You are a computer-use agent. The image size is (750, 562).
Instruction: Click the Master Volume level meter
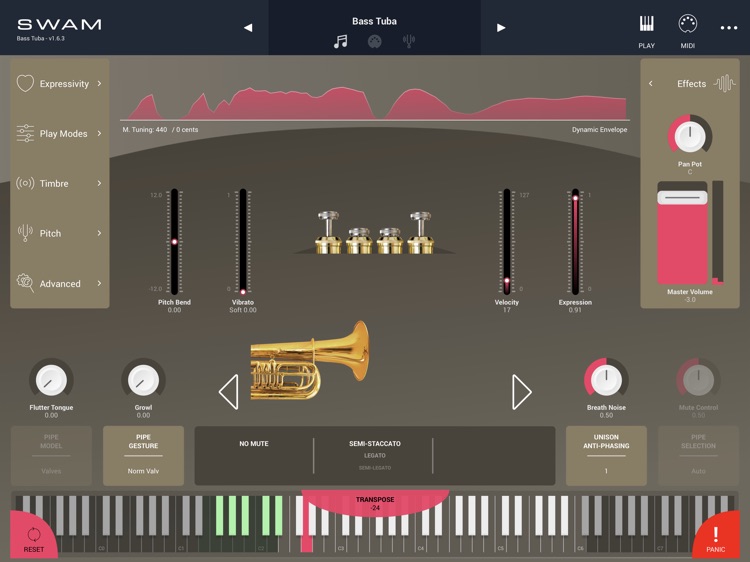(x=717, y=232)
